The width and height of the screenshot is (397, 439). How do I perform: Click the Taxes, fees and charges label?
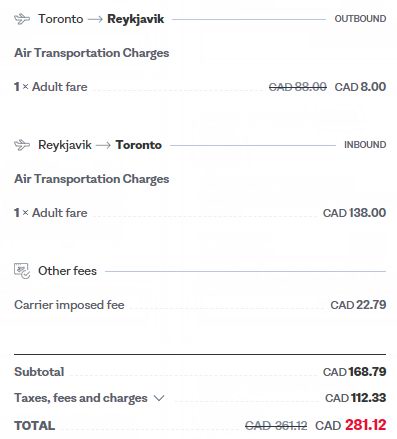pyautogui.click(x=81, y=398)
